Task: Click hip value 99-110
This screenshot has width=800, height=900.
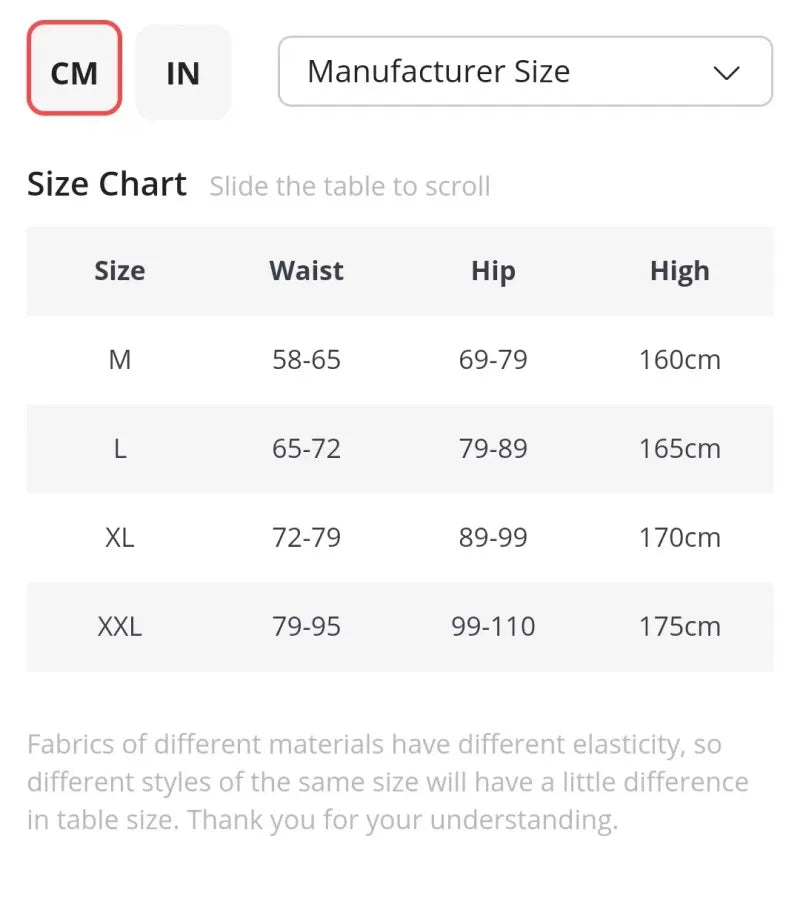Action: tap(493, 627)
